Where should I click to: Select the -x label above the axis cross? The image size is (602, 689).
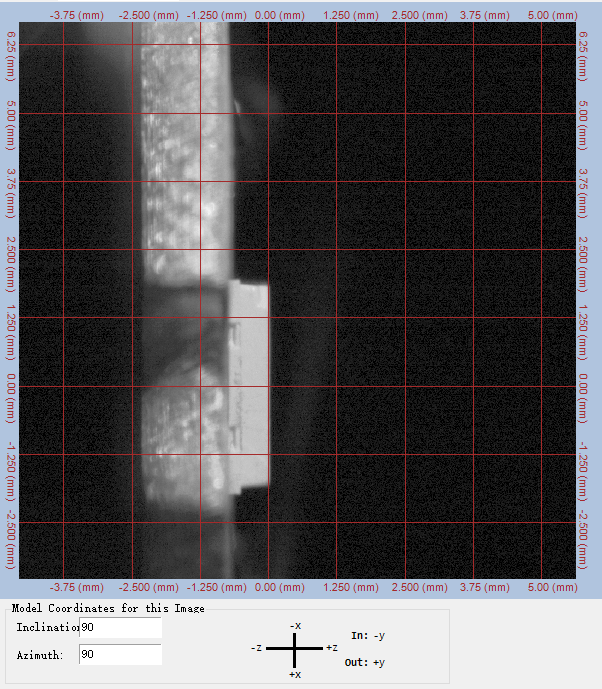coord(295,625)
